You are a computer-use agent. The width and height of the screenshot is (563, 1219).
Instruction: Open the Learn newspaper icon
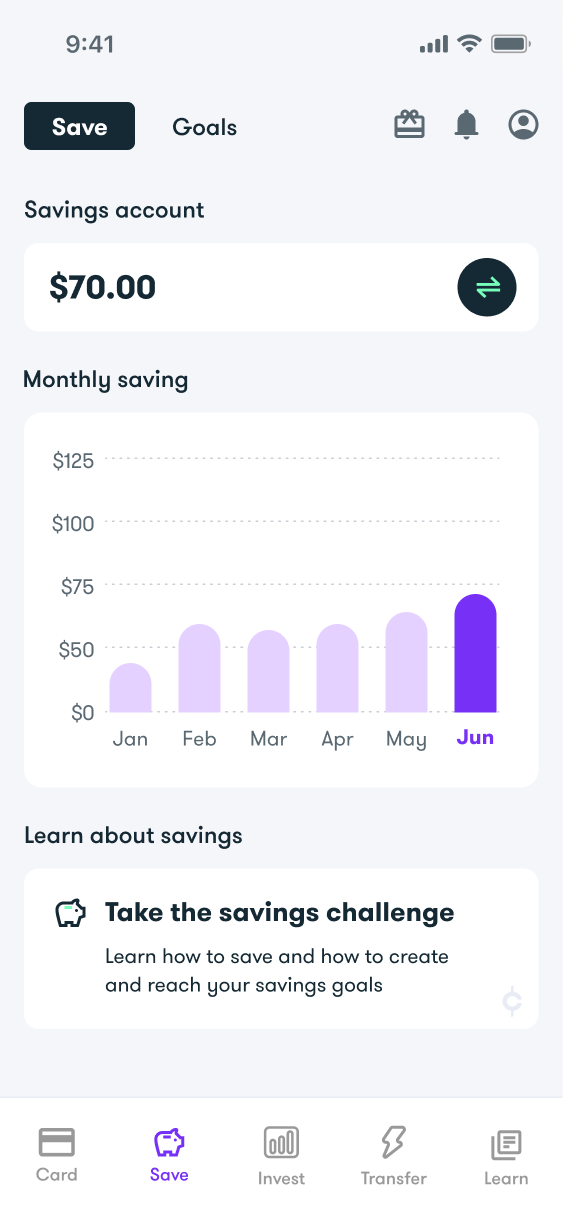pos(506,1144)
